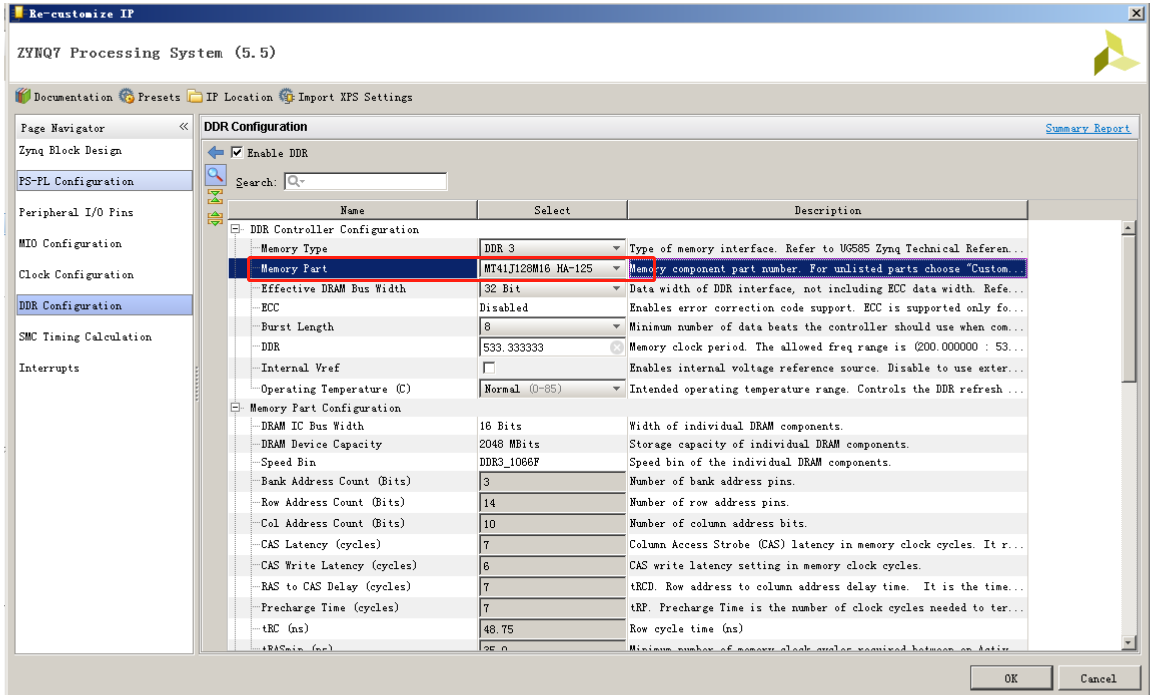Collapse the Page Navigator panel chevron
Viewport: 1150px width, 695px height.
pyautogui.click(x=183, y=127)
